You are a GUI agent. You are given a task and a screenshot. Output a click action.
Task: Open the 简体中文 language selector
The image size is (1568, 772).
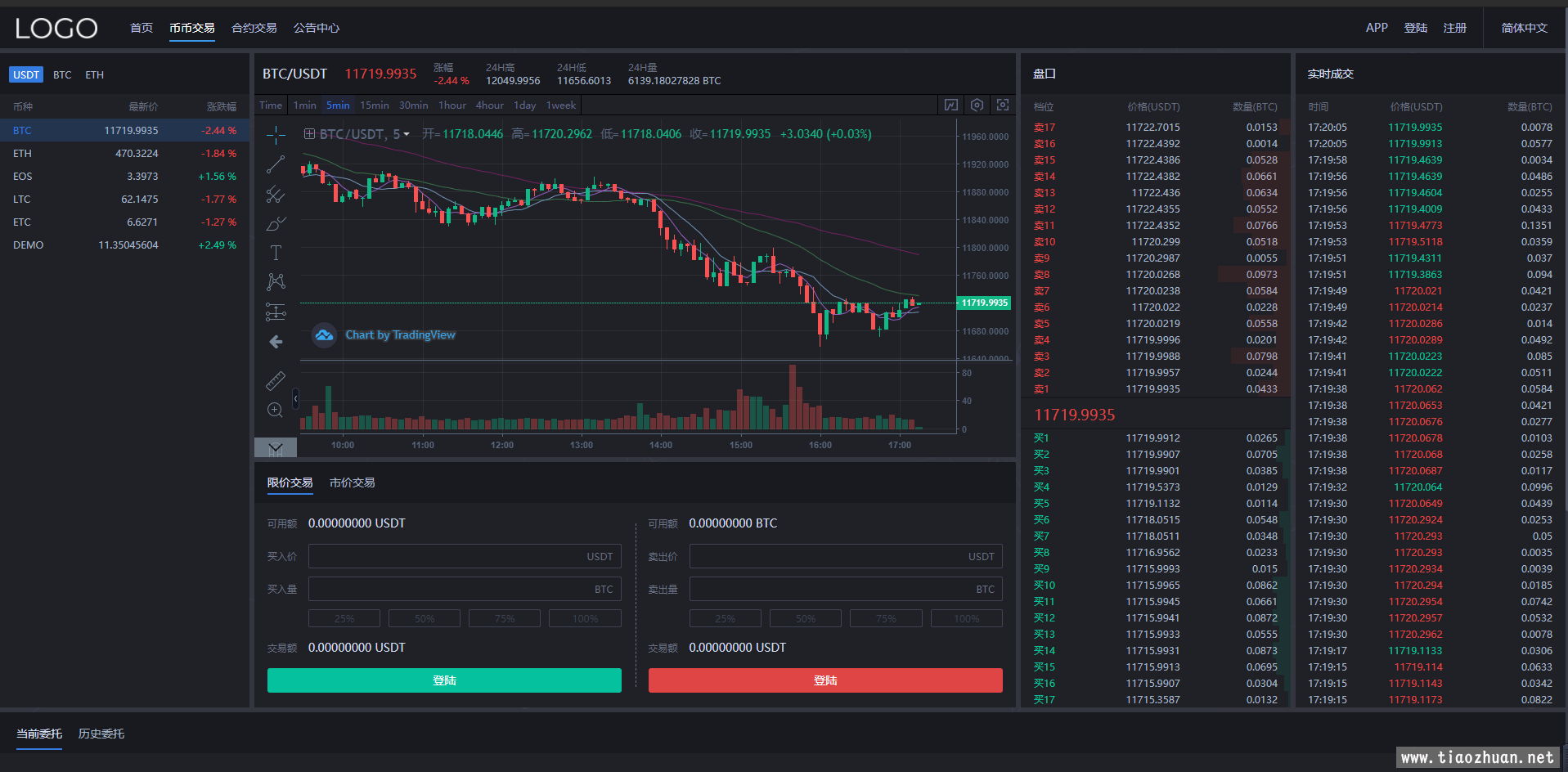pyautogui.click(x=1524, y=28)
